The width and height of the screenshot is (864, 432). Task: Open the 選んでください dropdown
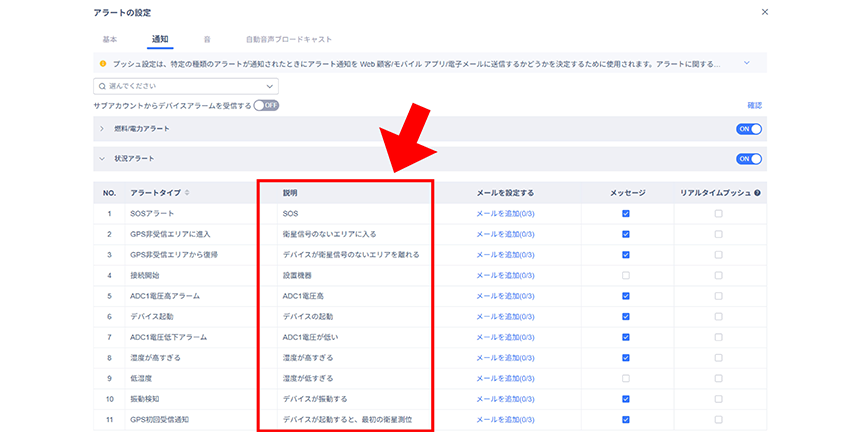[x=185, y=86]
